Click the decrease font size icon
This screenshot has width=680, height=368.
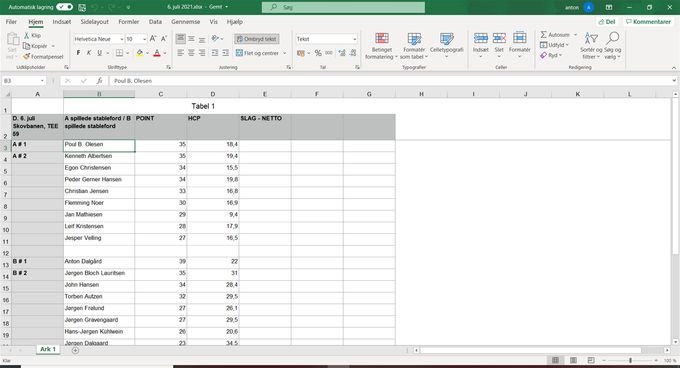coord(164,39)
